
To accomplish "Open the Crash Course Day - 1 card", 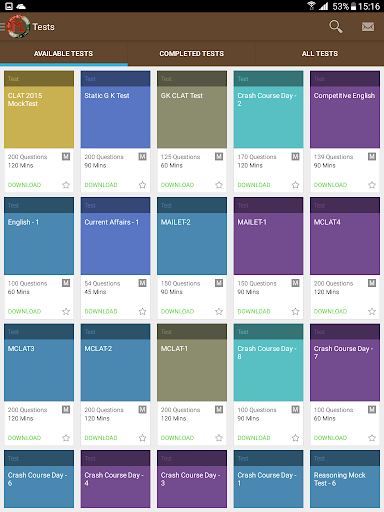I will tap(268, 479).
